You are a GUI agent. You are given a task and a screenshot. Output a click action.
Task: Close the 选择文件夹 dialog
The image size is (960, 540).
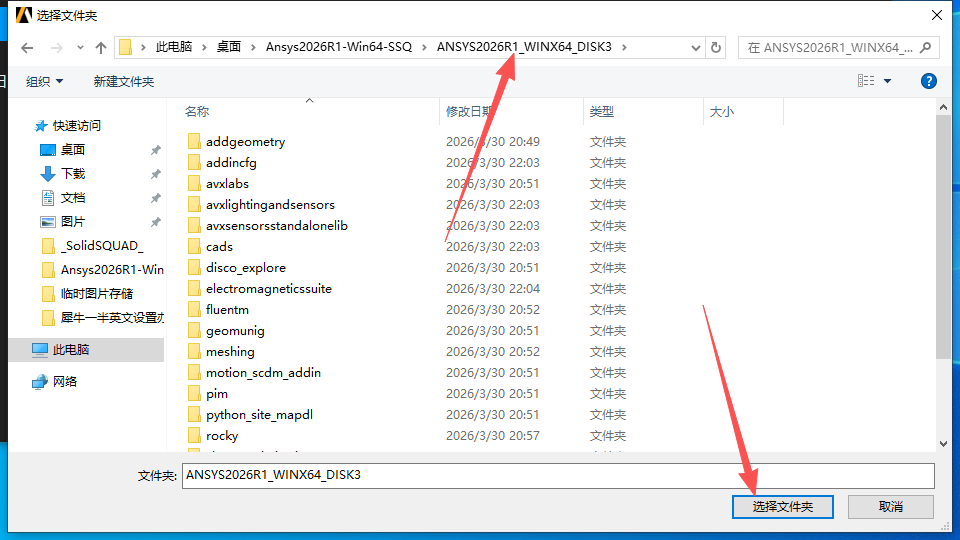[x=937, y=15]
